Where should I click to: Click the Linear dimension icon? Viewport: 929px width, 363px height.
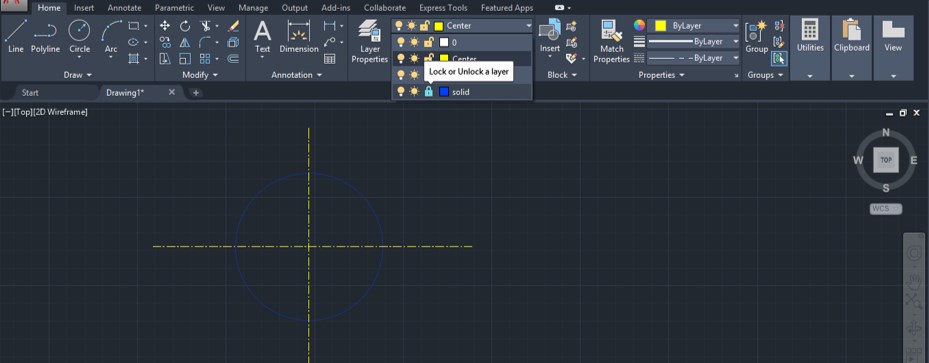[x=329, y=26]
